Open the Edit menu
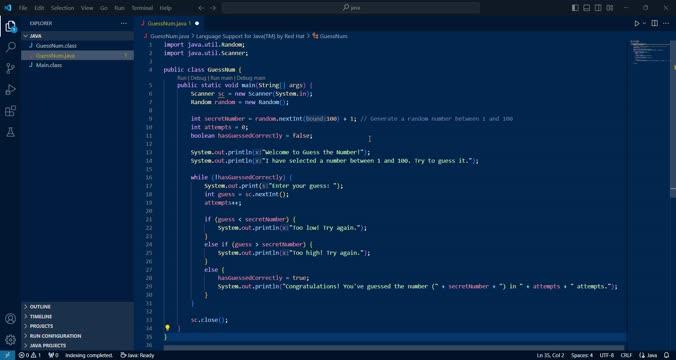 [x=39, y=8]
